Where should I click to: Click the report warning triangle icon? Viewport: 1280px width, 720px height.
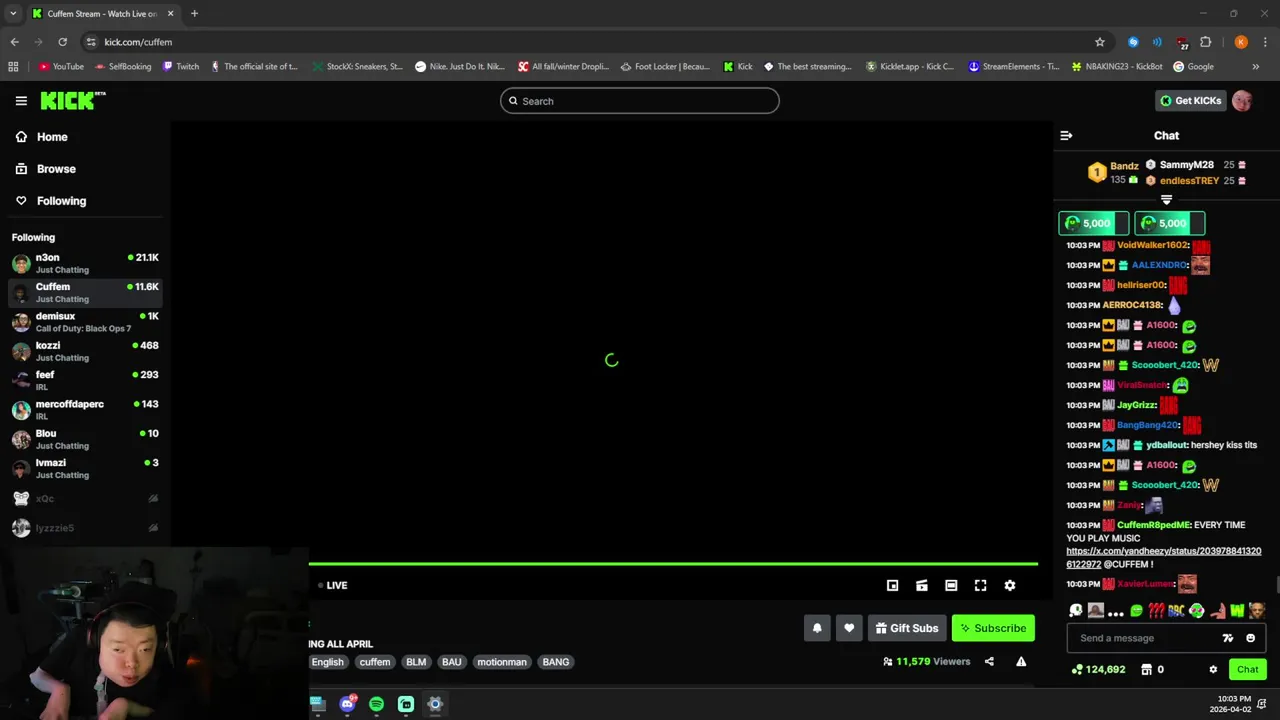(x=1021, y=662)
